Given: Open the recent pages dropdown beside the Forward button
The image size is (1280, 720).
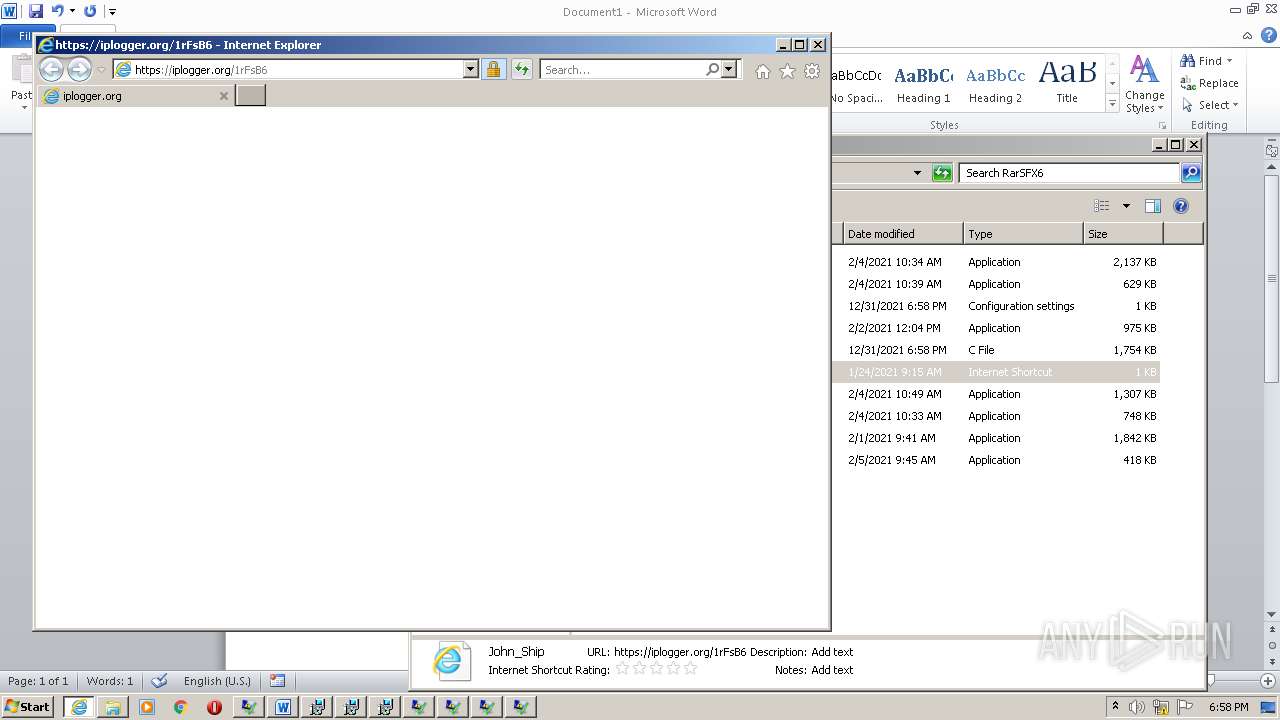Looking at the screenshot, I should point(101,70).
